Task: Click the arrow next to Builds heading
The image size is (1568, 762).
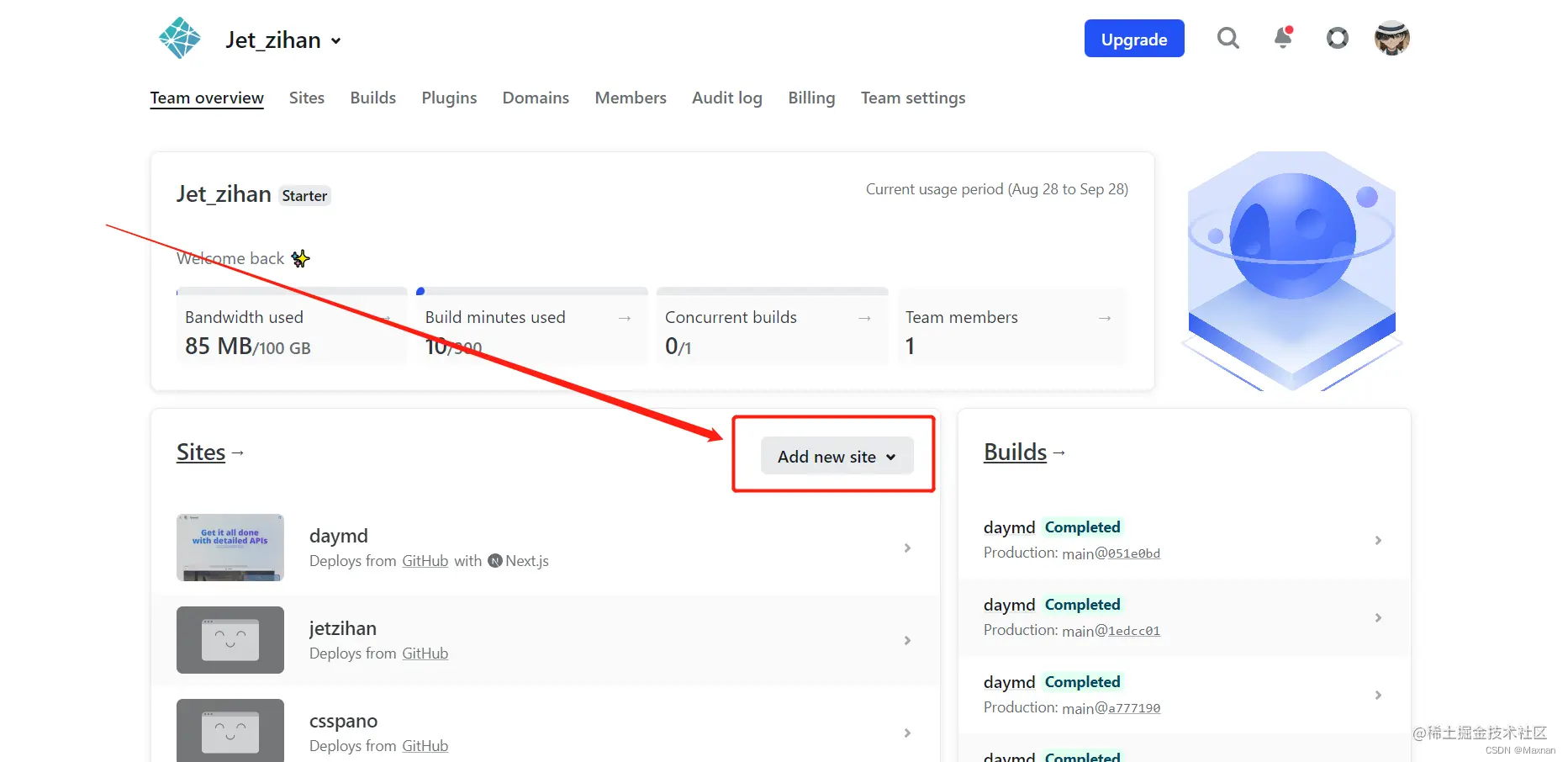Action: (1059, 452)
